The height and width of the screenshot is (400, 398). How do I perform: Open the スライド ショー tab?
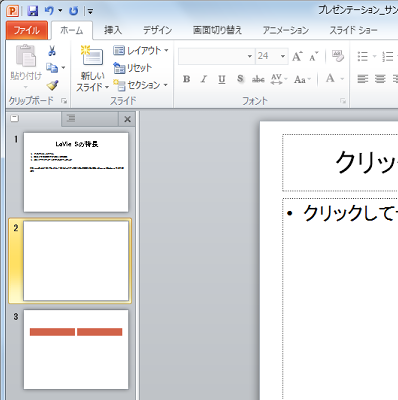[353, 30]
